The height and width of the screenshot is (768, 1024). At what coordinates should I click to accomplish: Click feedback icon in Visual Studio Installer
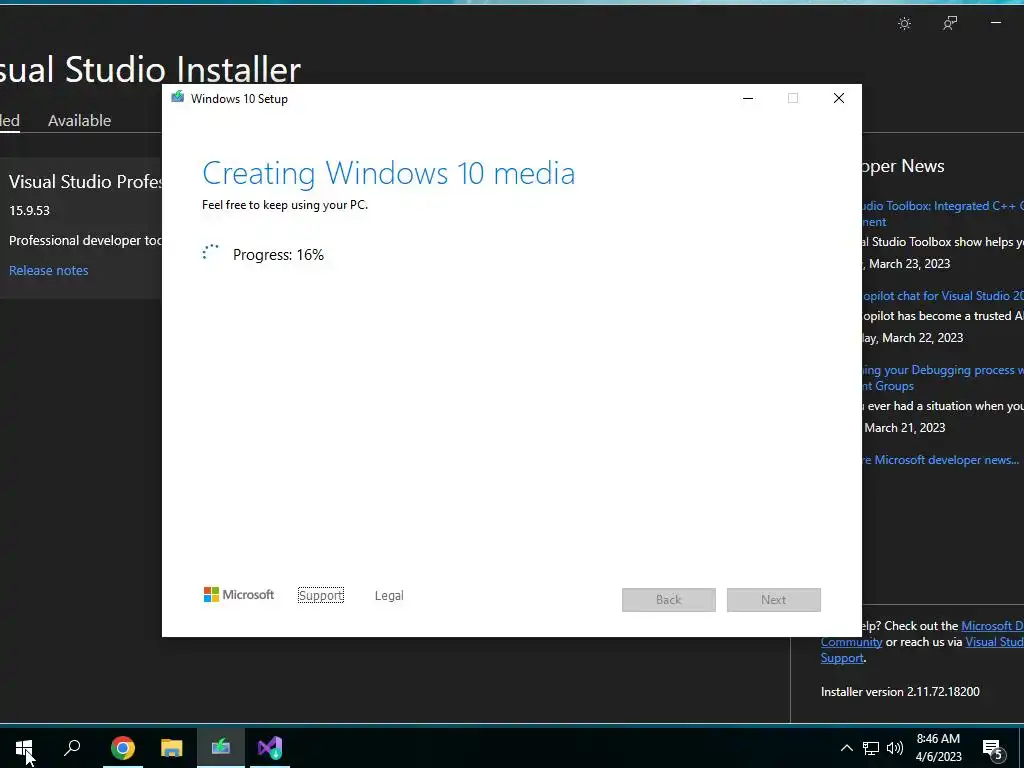(x=950, y=24)
